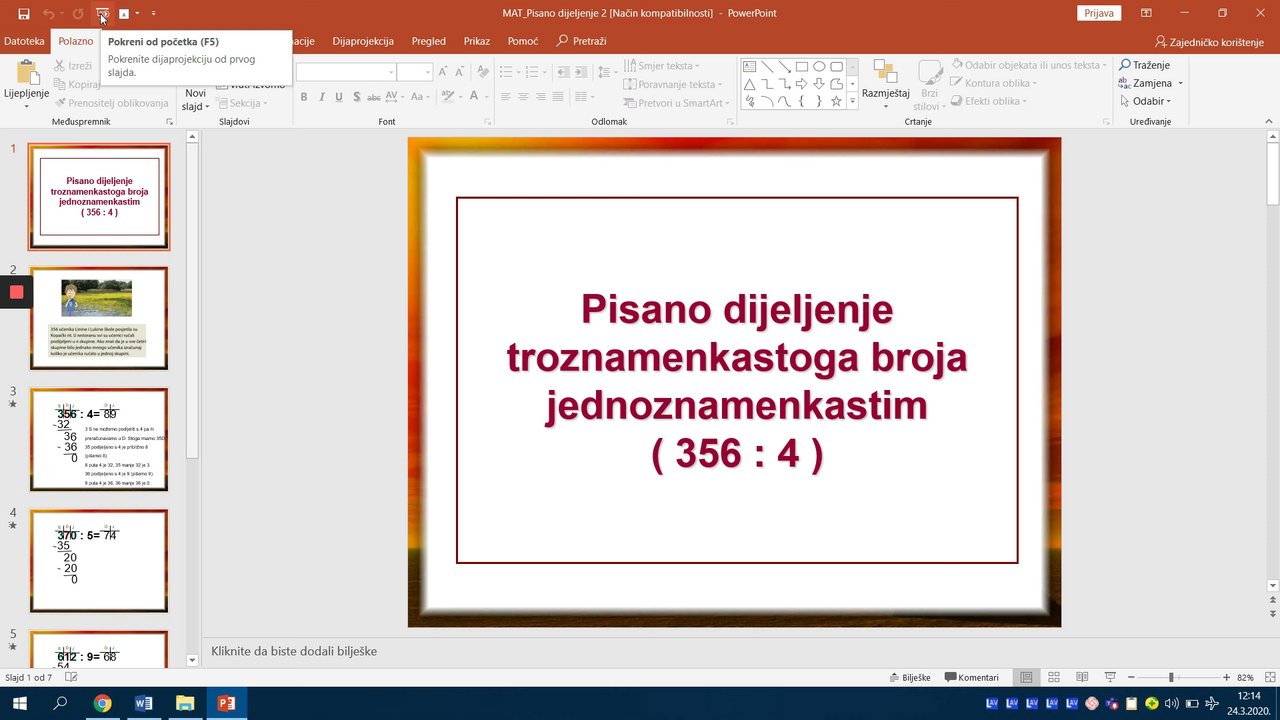Select slide 3 thumbnail showing 356 : 4
Viewport: 1280px width, 720px height.
pyautogui.click(x=99, y=439)
